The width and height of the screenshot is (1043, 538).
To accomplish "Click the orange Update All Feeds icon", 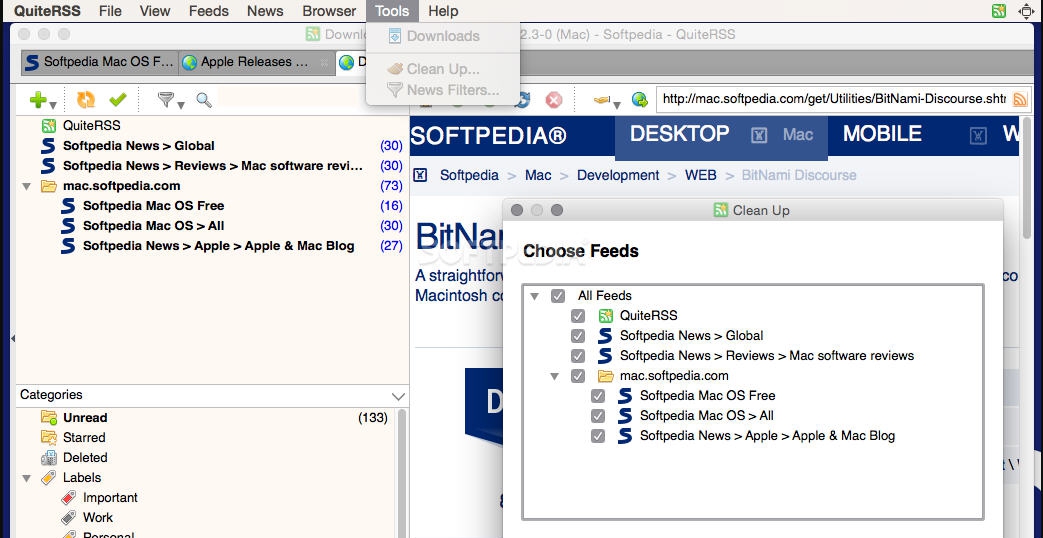I will pos(85,100).
